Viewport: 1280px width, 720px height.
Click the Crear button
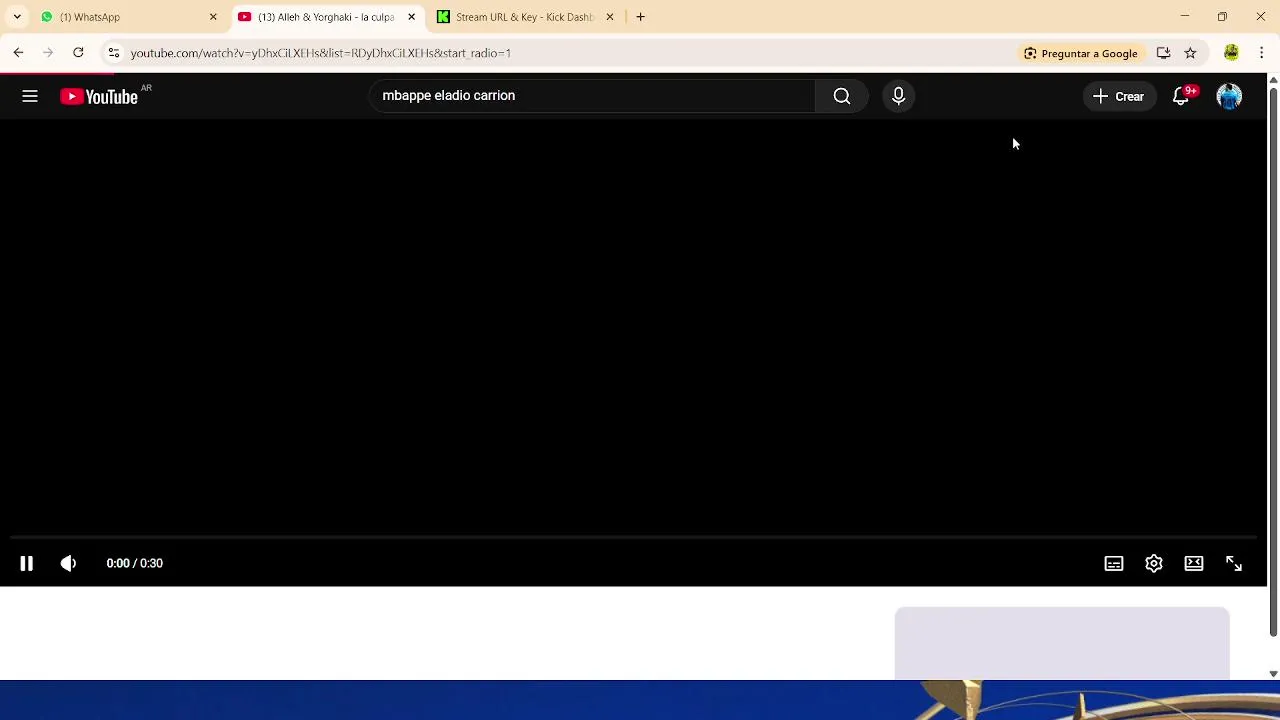(1119, 96)
